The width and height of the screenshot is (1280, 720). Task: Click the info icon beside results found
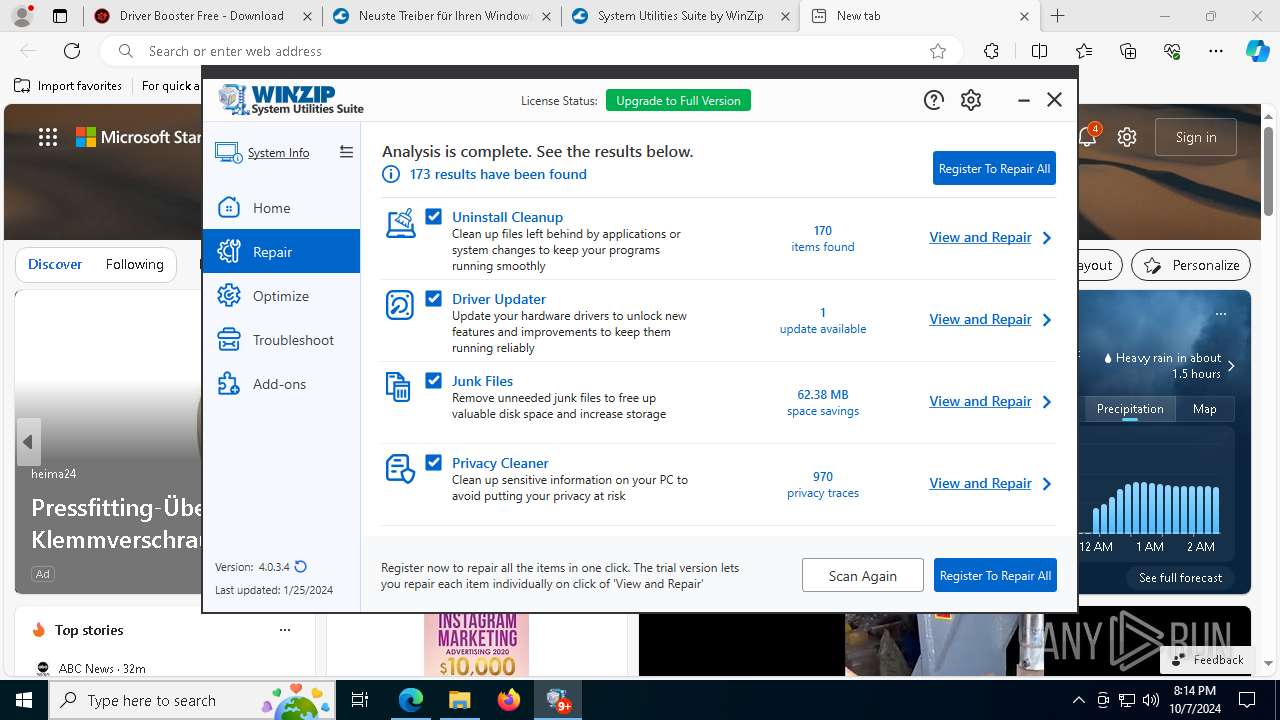[391, 174]
